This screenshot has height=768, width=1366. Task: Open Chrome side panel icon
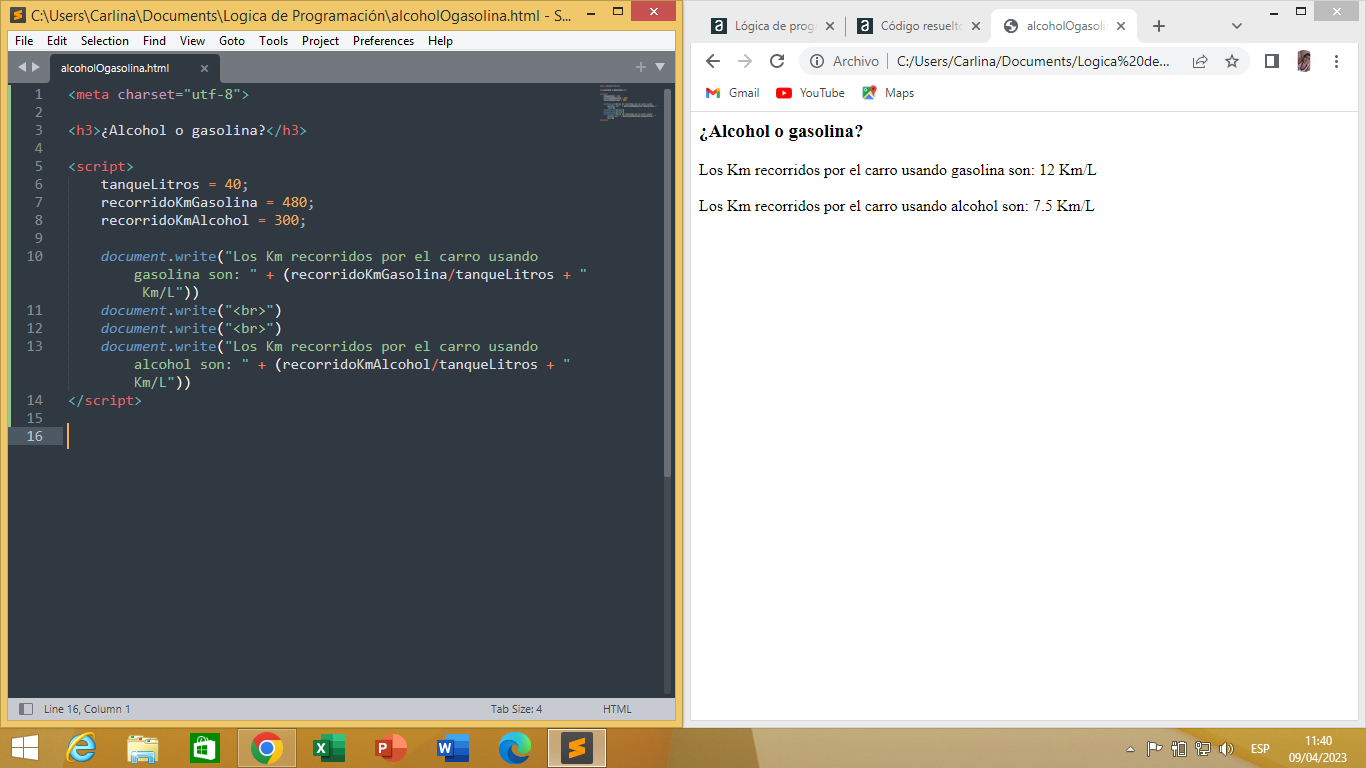1272,61
